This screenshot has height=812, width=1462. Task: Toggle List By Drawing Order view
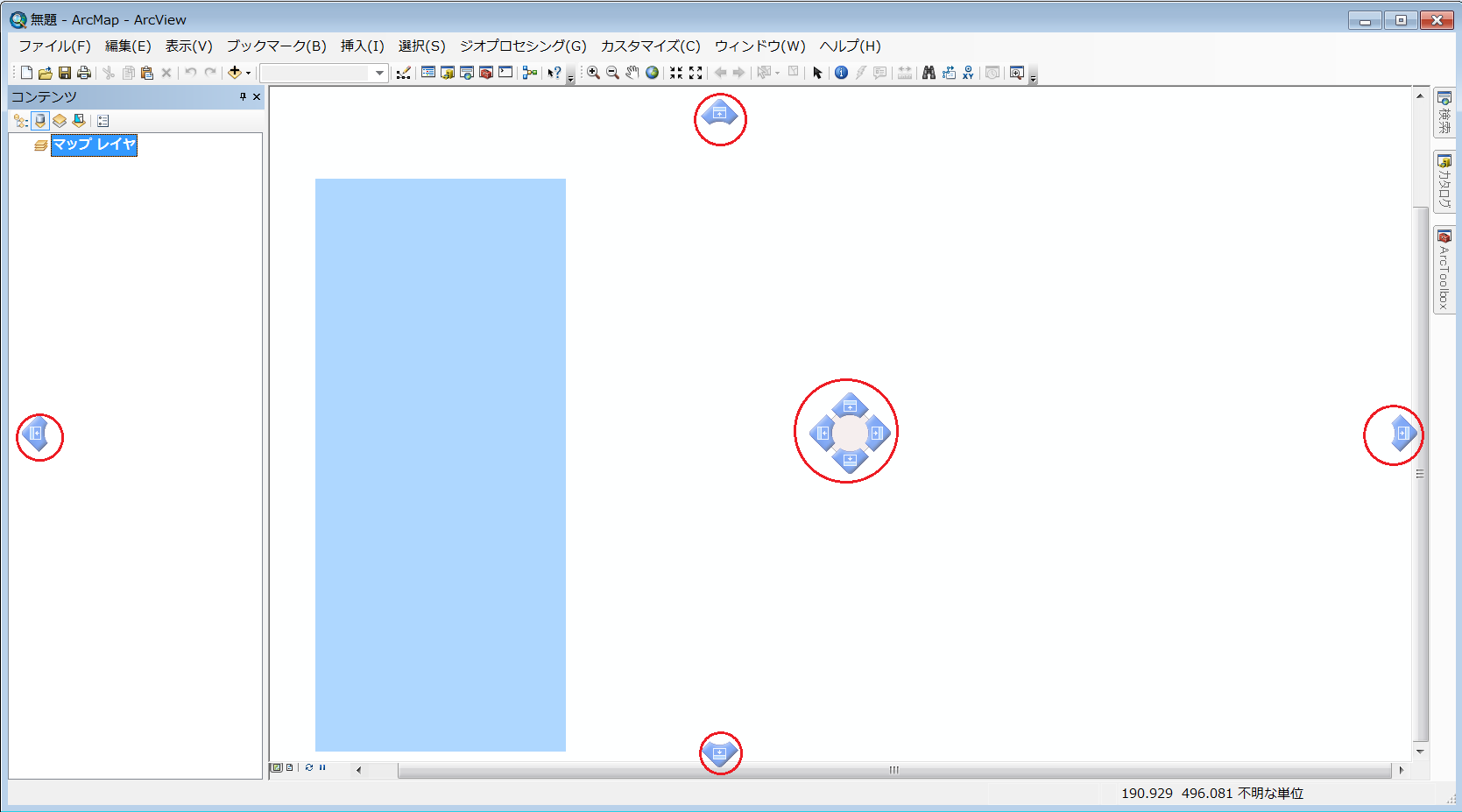click(x=21, y=121)
